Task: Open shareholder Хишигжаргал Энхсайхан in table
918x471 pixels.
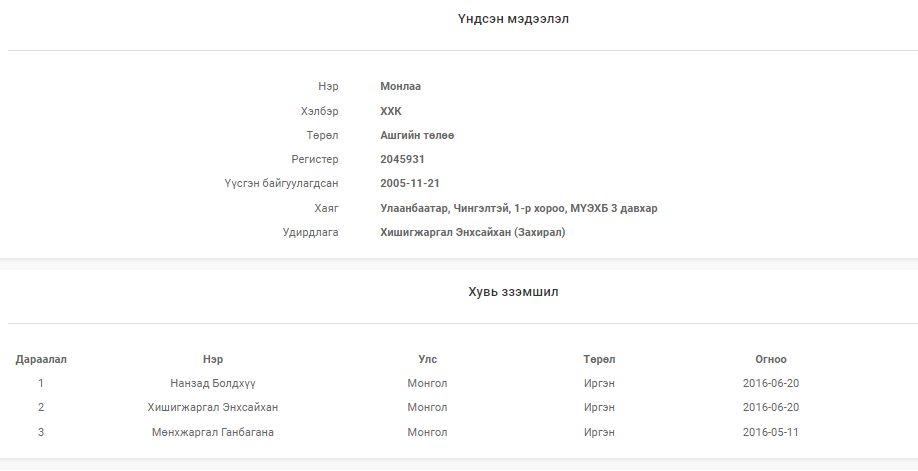Action: click(213, 407)
